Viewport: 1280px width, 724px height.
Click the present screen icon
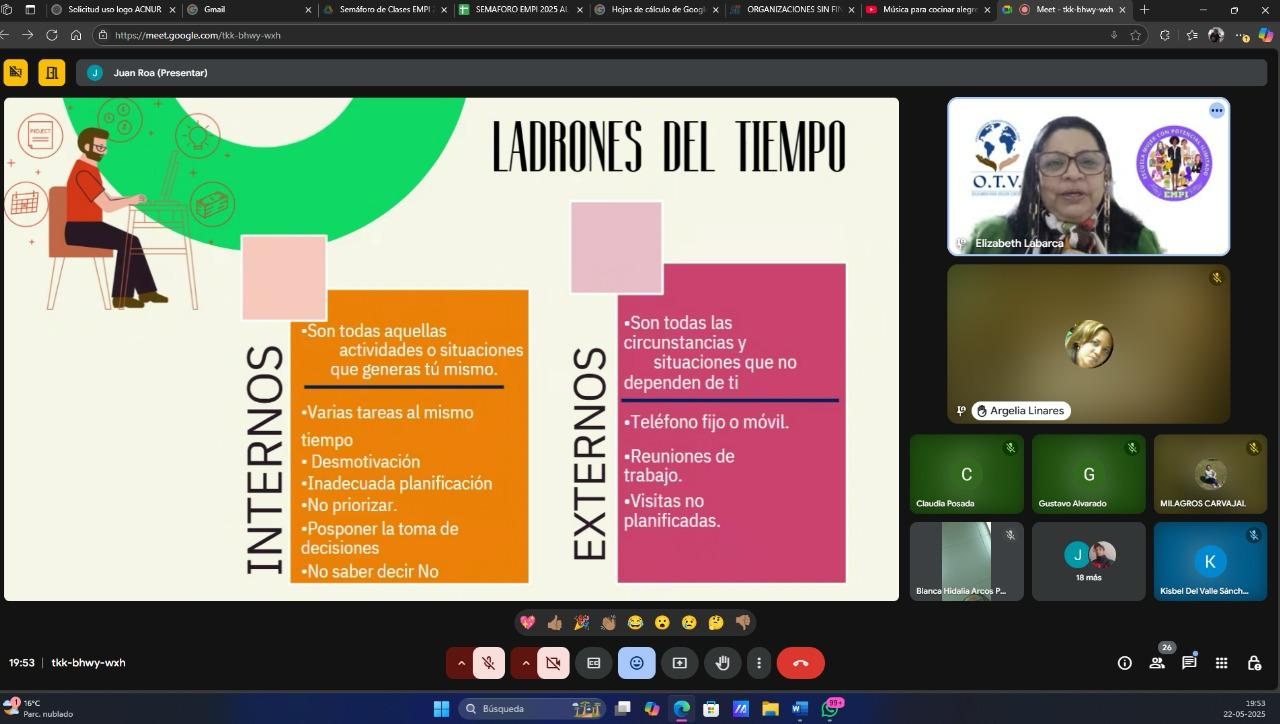click(x=680, y=663)
